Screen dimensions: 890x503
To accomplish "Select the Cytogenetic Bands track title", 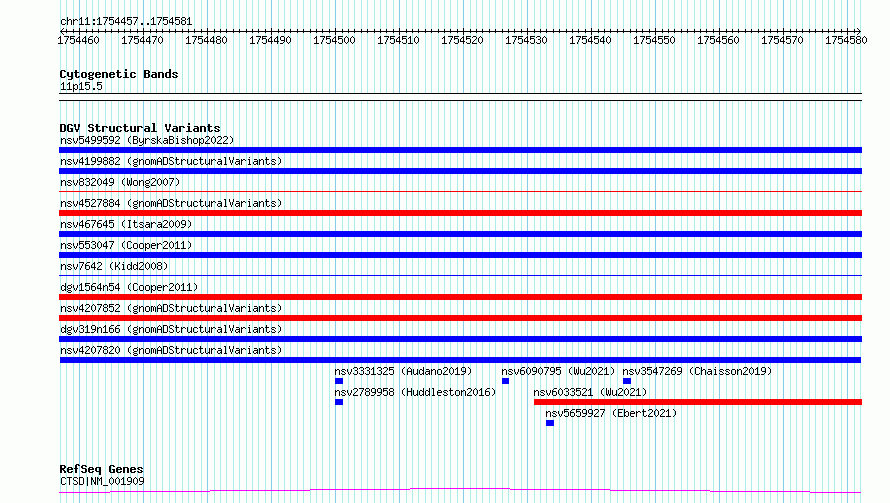I will tap(119, 74).
